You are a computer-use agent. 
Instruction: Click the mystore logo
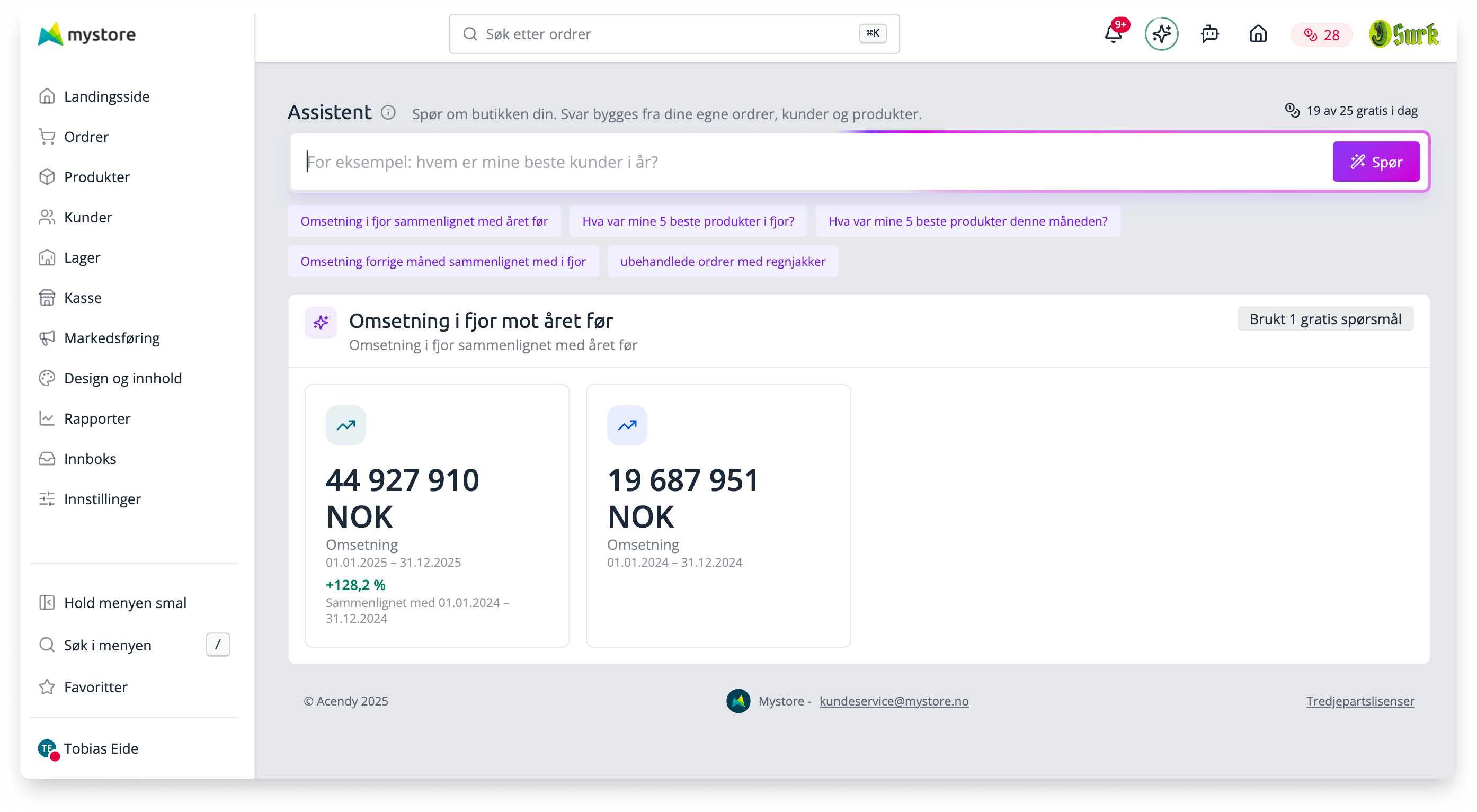pyautogui.click(x=87, y=34)
